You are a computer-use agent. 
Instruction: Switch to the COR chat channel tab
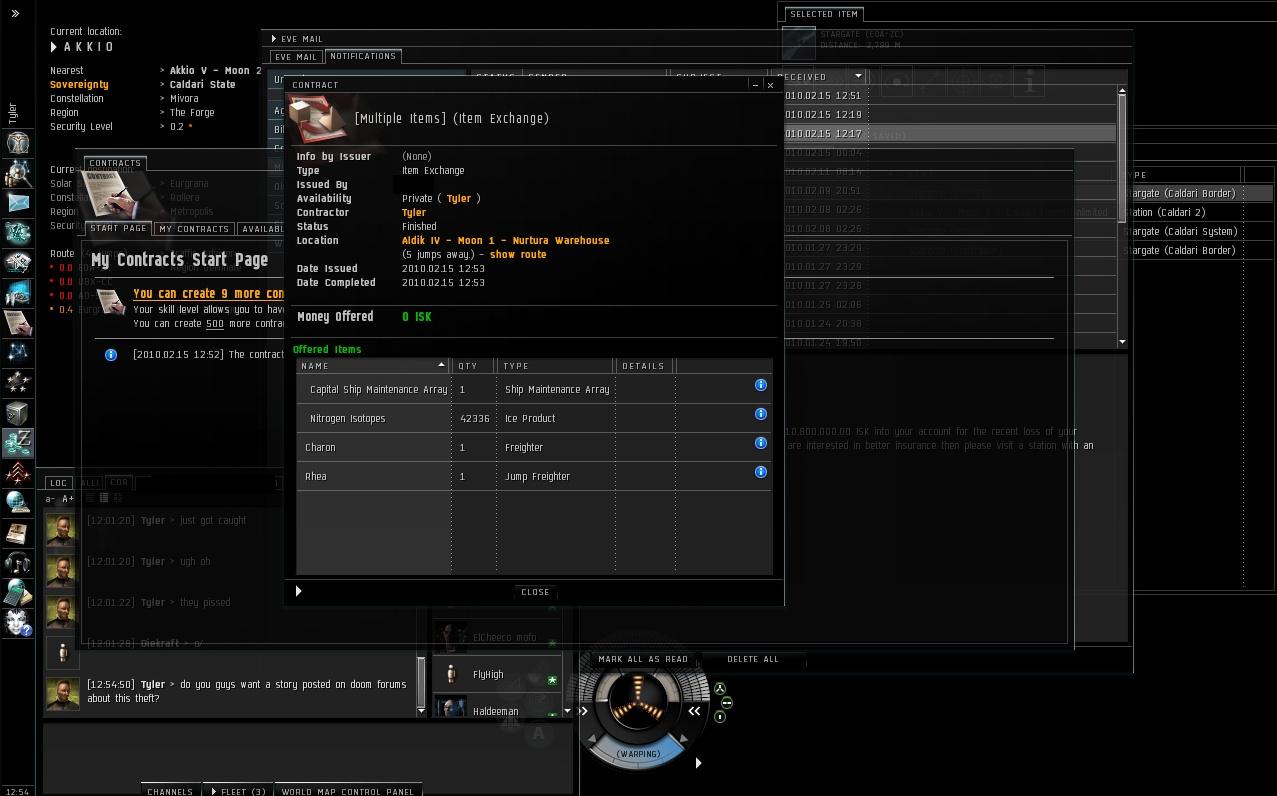(119, 483)
